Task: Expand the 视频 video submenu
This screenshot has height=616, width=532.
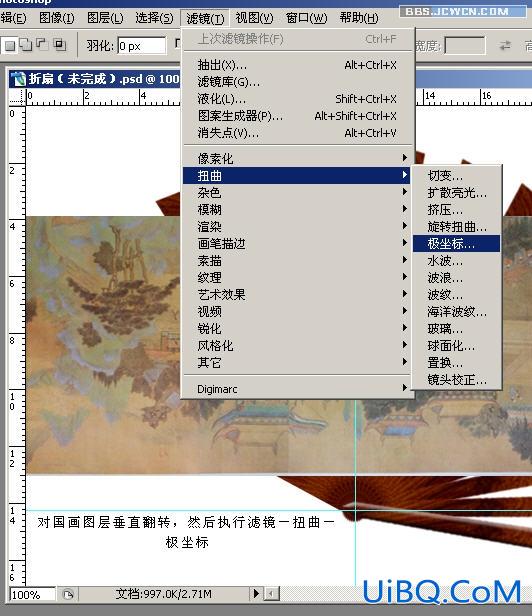Action: pos(297,311)
